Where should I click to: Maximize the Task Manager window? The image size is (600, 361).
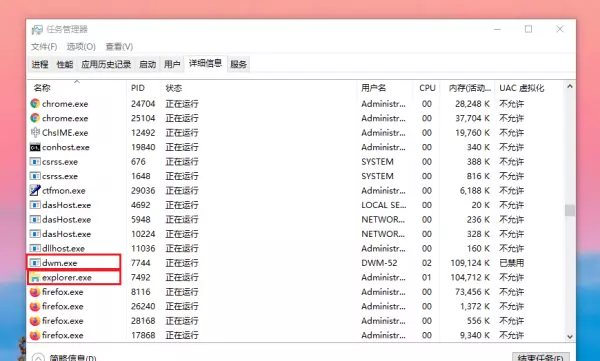pyautogui.click(x=528, y=29)
